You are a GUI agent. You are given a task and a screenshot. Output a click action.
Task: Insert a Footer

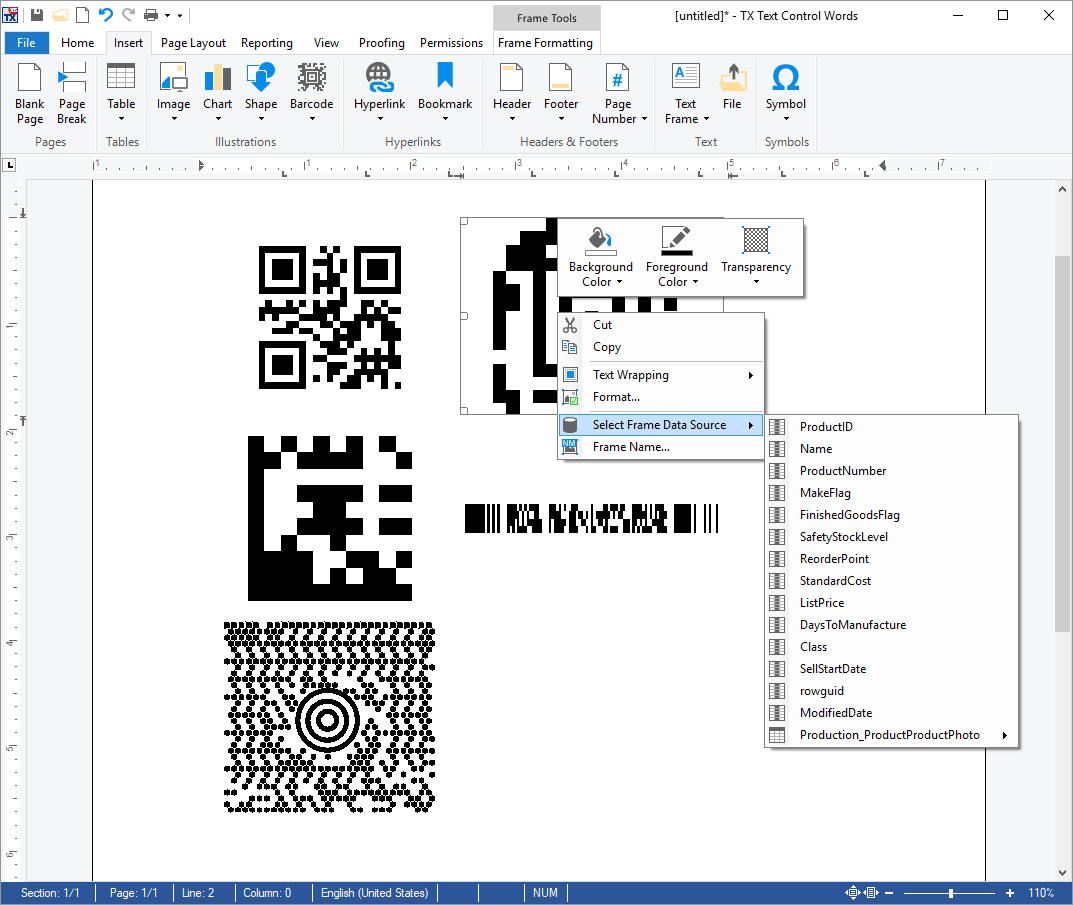pyautogui.click(x=561, y=94)
